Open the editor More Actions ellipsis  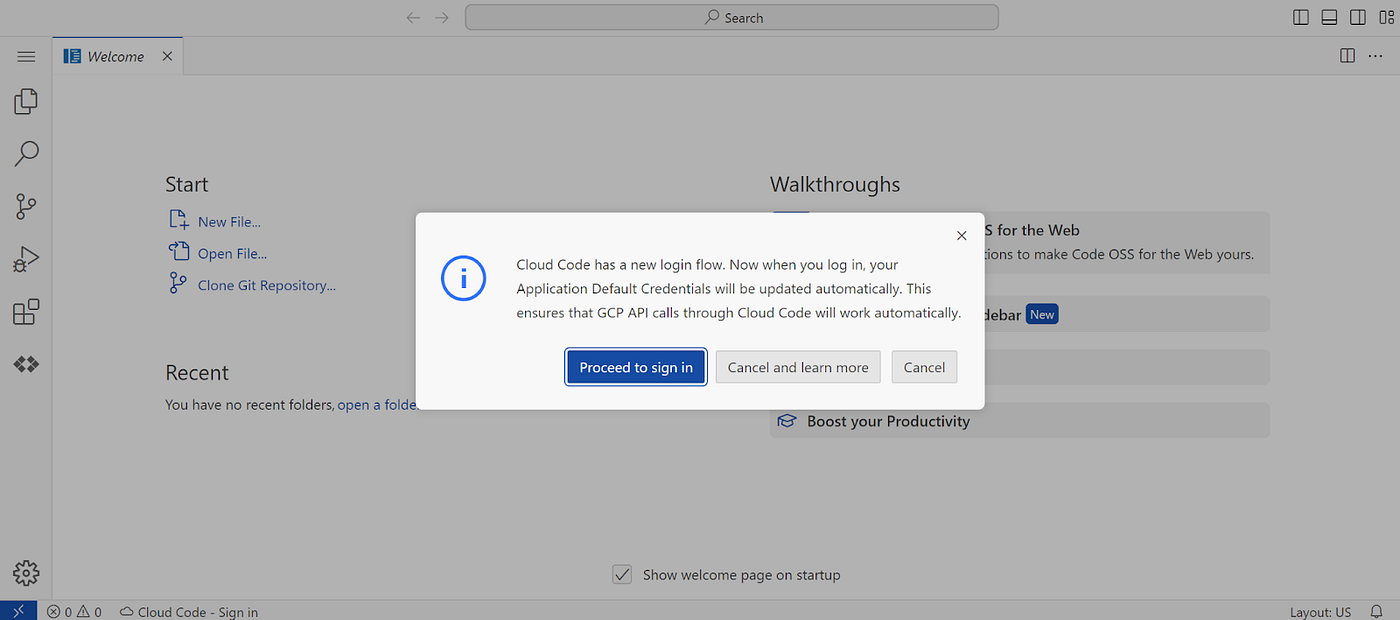(x=1375, y=56)
